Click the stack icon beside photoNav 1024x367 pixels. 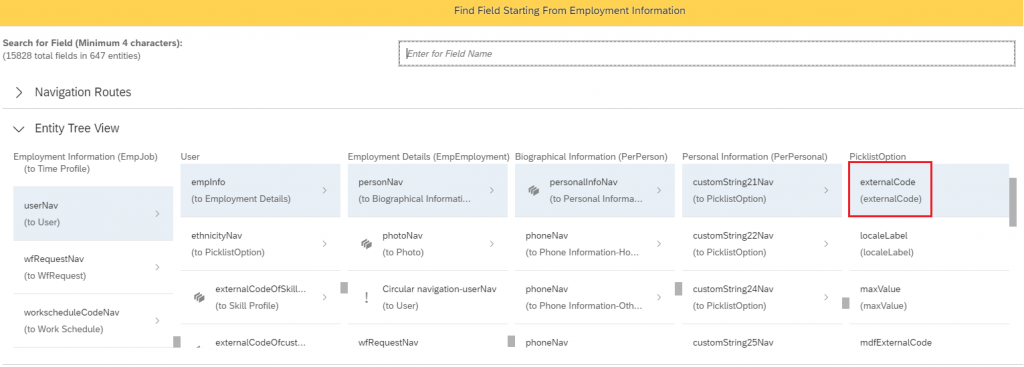(x=366, y=244)
